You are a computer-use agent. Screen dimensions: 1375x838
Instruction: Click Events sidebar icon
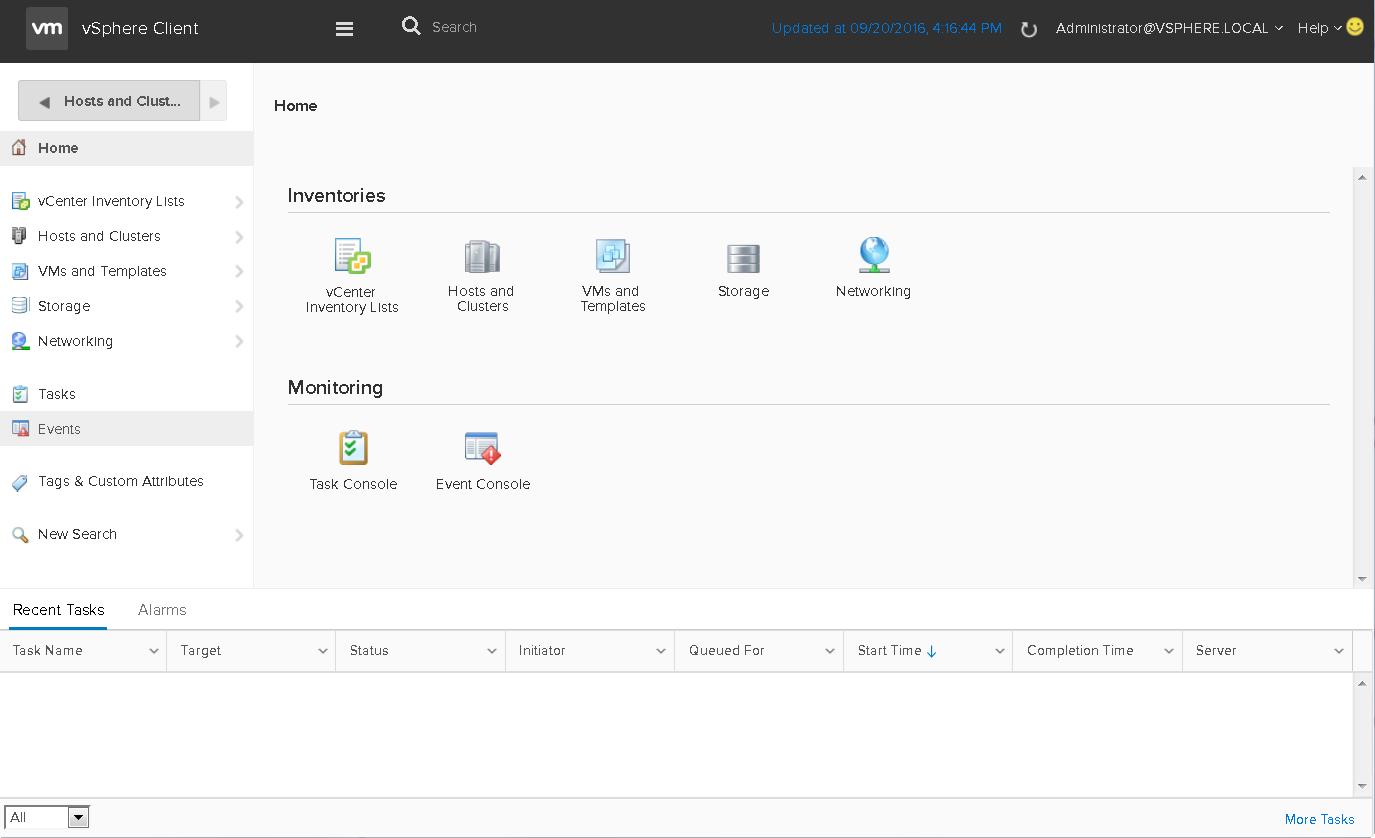[19, 429]
